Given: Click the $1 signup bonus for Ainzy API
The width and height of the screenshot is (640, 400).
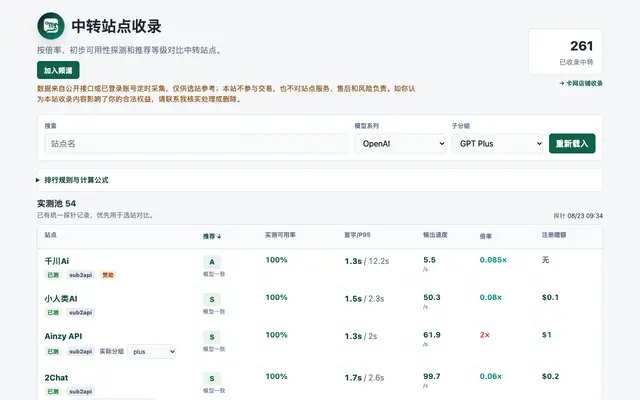Looking at the screenshot, I should tap(547, 335).
